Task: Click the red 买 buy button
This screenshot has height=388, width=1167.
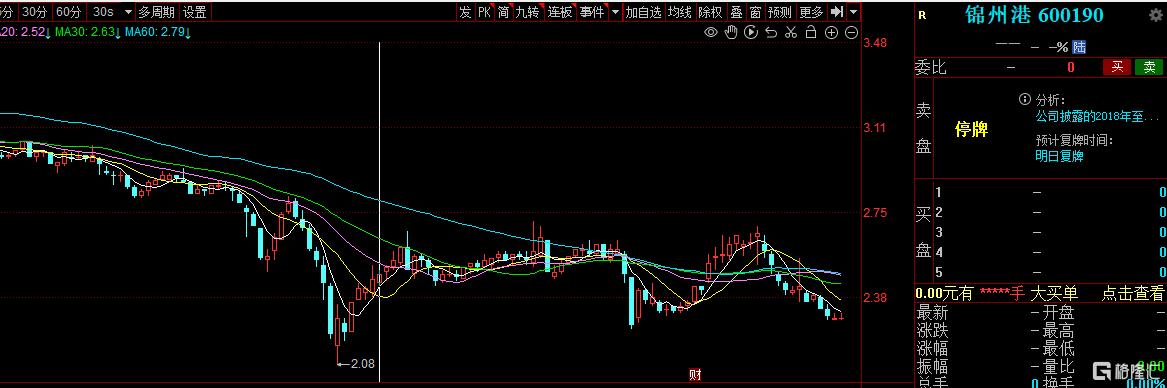Action: (1116, 67)
